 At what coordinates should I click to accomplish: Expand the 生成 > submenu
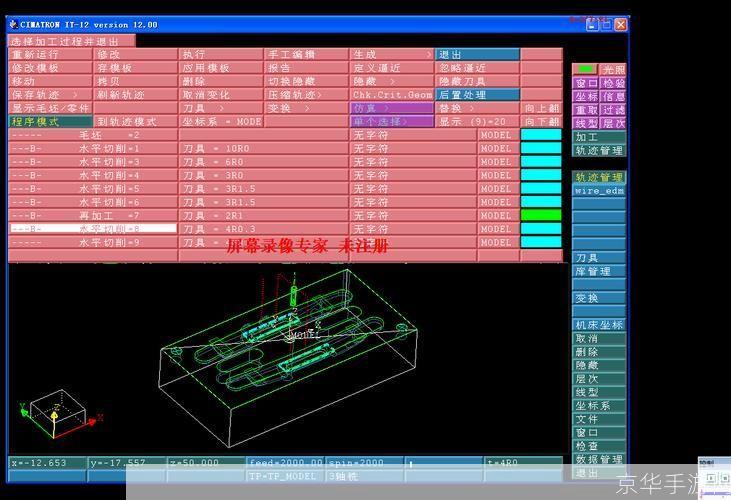click(391, 54)
